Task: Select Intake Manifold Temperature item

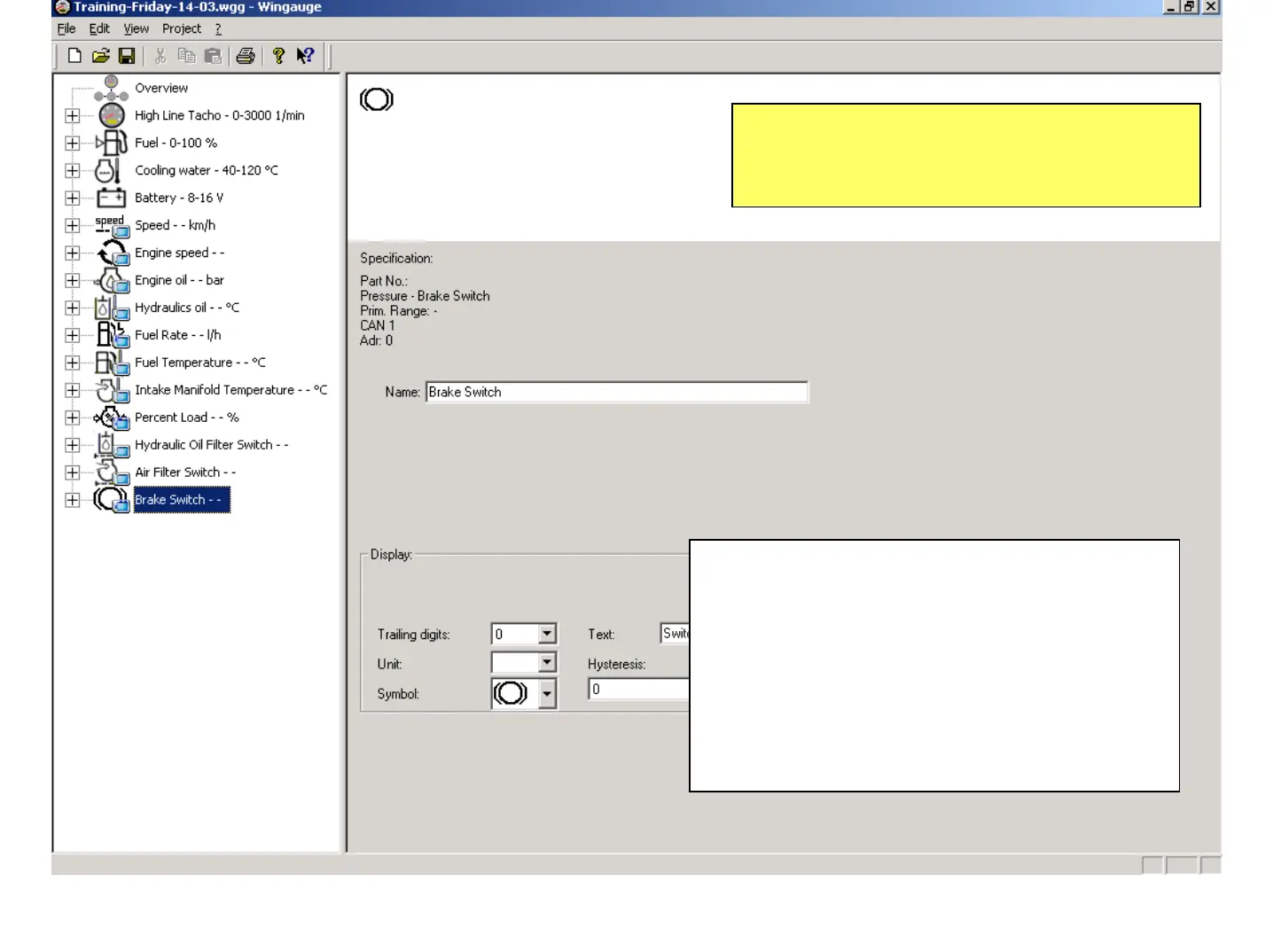Action: (231, 390)
